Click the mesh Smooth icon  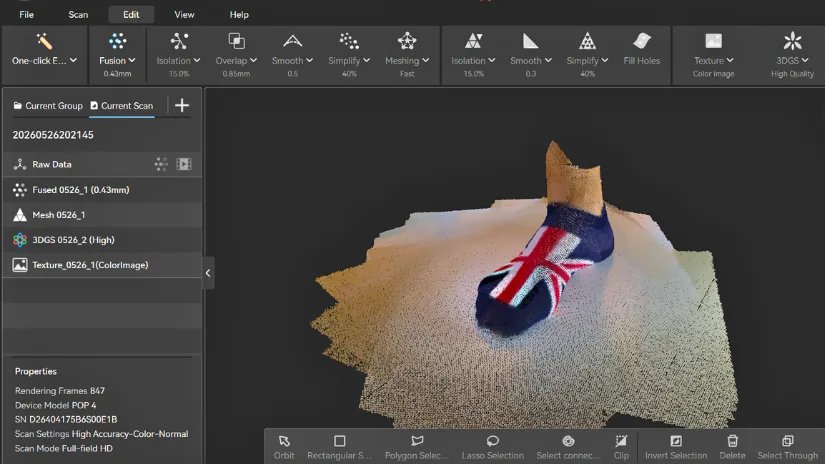(x=530, y=41)
